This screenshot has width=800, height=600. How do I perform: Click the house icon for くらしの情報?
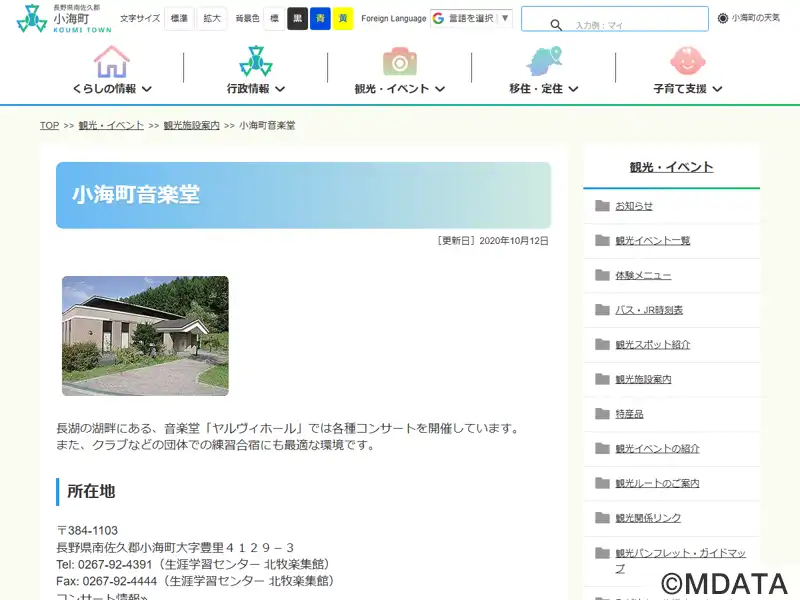click(x=111, y=62)
